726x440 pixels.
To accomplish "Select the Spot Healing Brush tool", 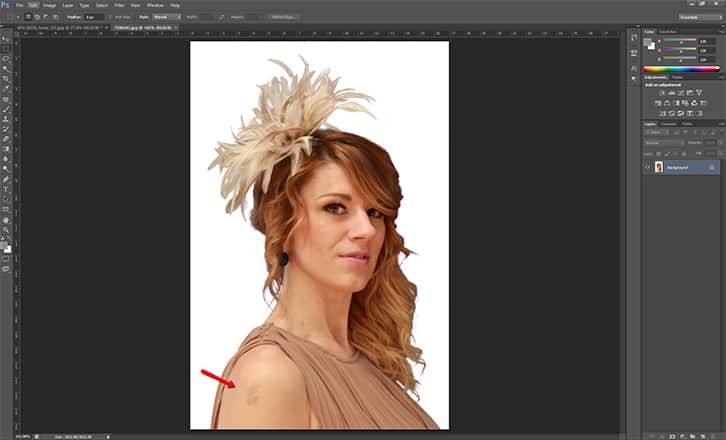I will [6, 100].
